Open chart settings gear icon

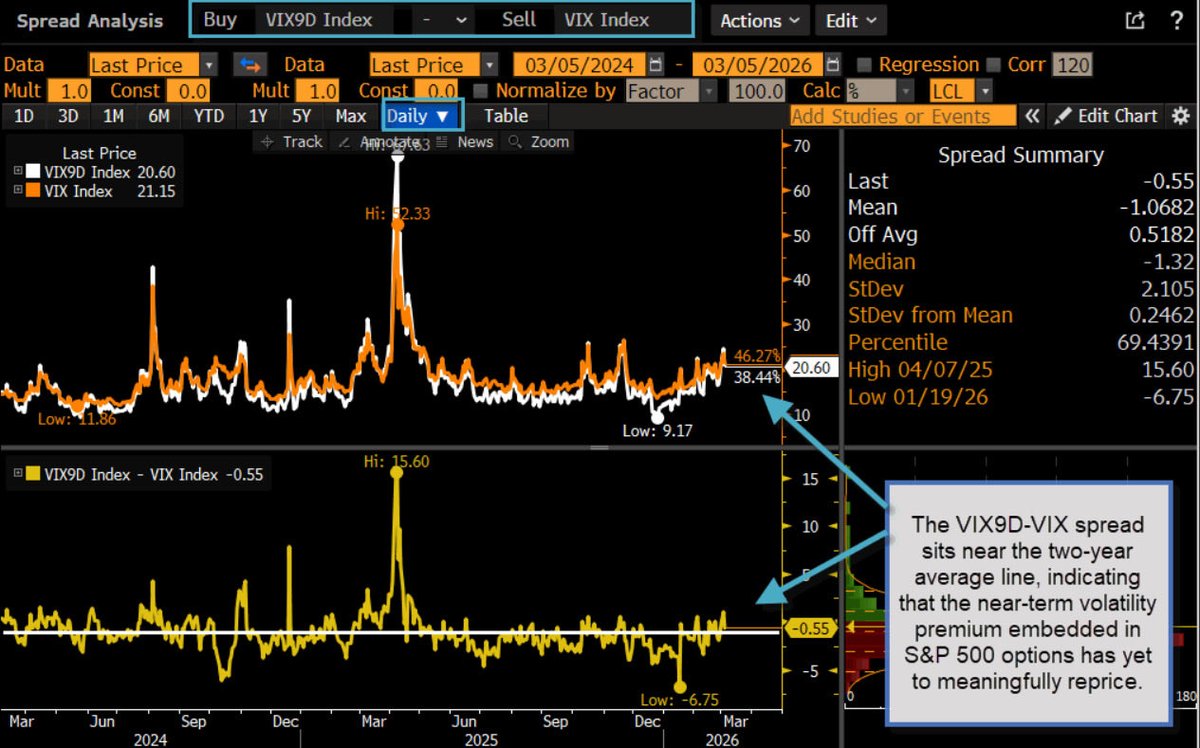click(1180, 116)
